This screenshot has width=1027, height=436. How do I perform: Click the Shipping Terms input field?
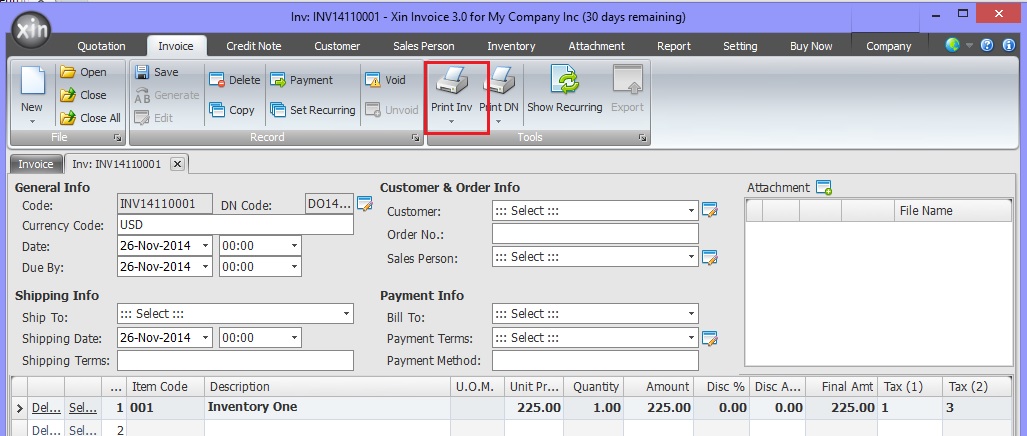coord(235,361)
